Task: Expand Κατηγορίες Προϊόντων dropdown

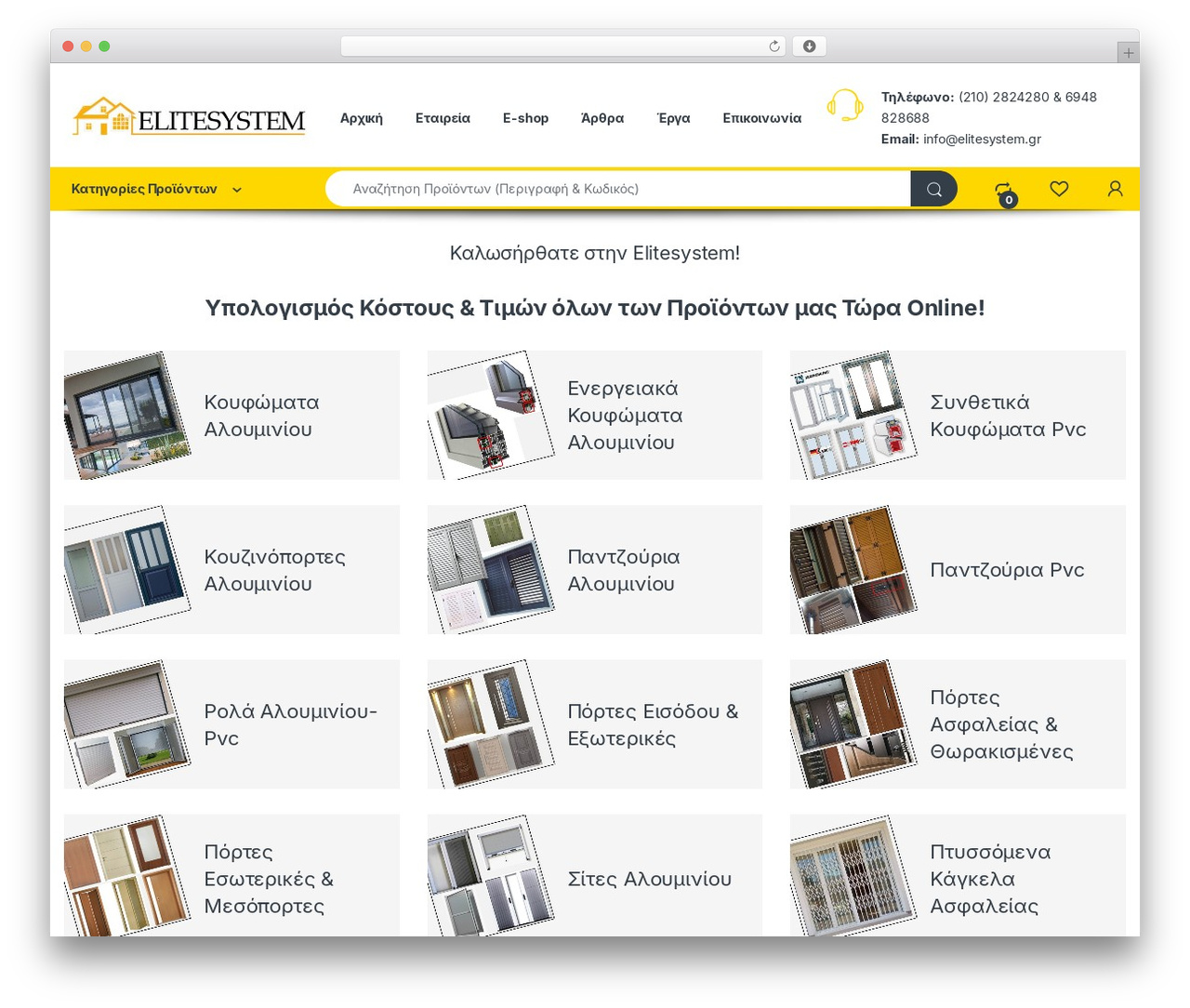Action: (156, 189)
